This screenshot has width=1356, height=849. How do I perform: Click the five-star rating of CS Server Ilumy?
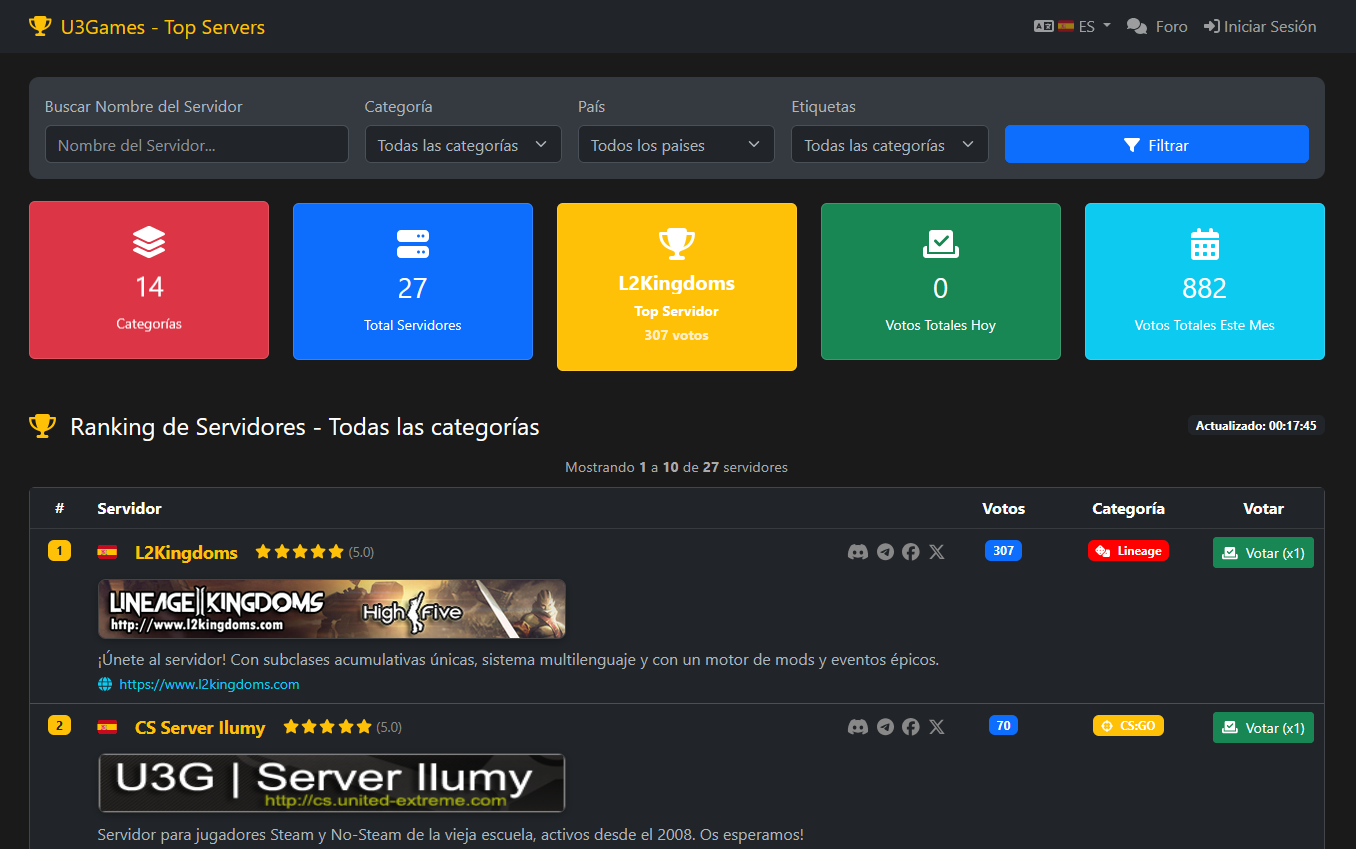click(327, 727)
